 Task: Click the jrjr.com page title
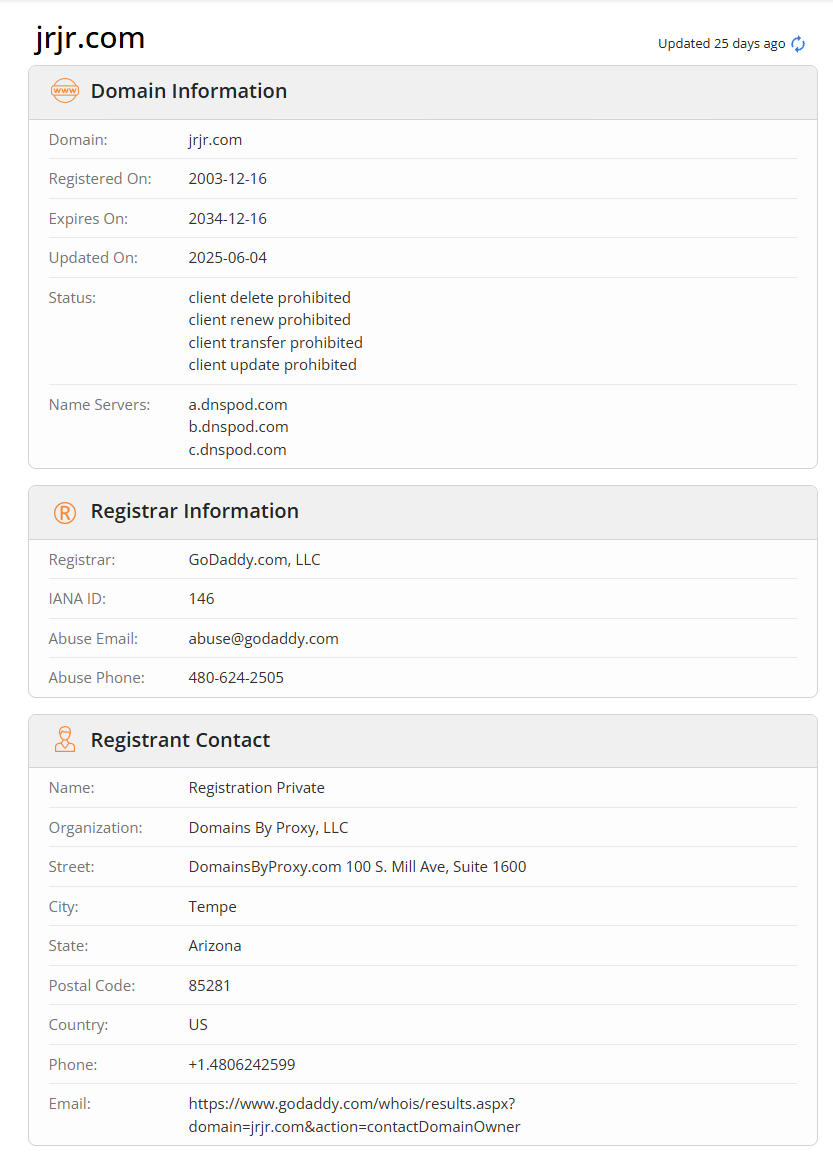[90, 38]
